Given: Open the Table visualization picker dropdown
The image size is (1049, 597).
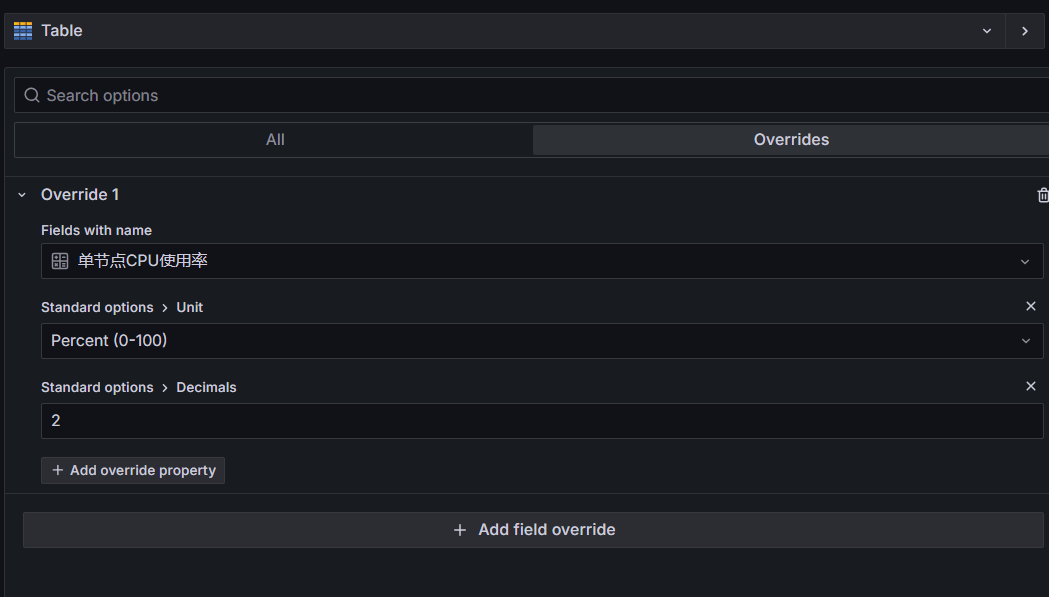Looking at the screenshot, I should (986, 31).
